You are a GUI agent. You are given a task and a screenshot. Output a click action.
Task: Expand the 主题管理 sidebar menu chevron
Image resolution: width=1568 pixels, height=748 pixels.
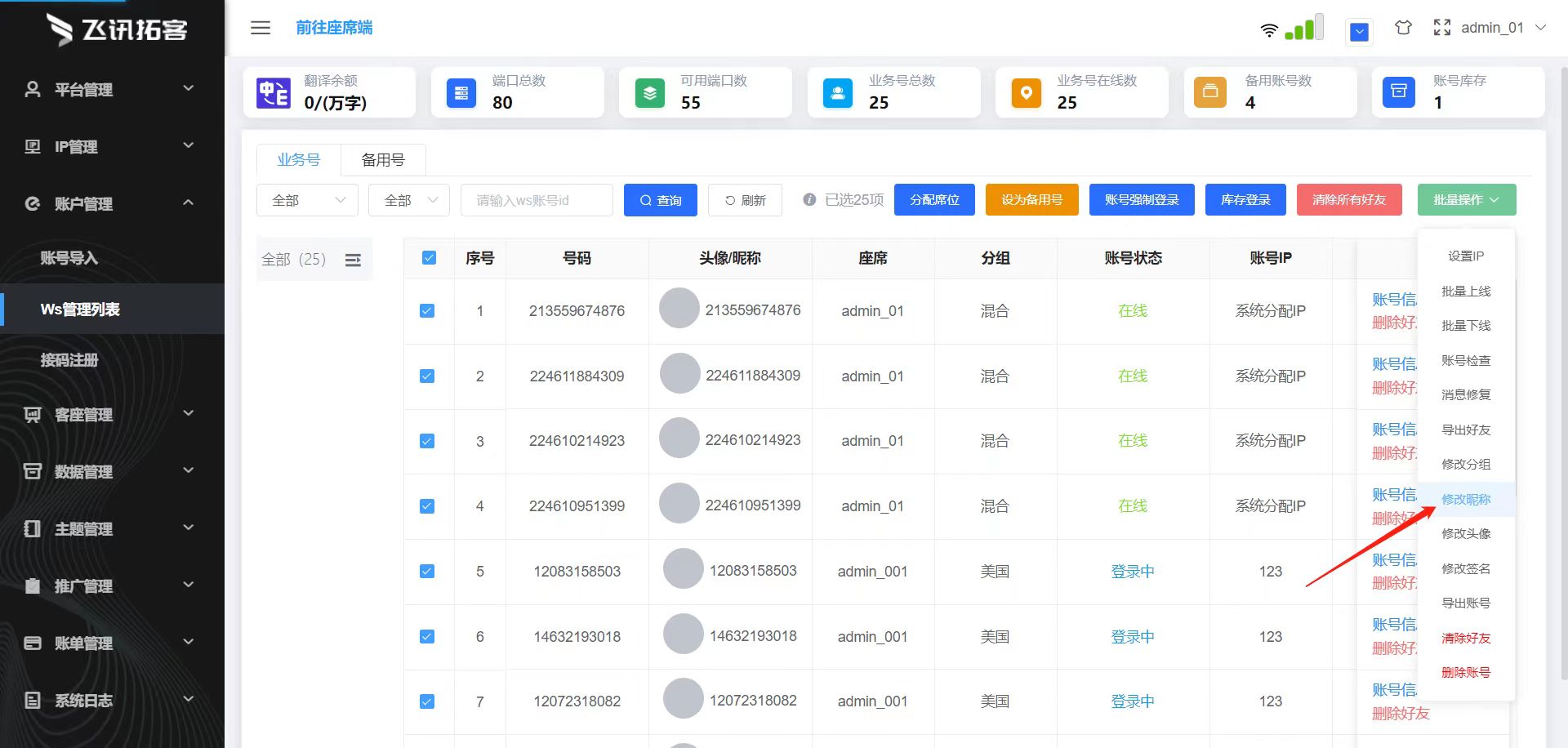pyautogui.click(x=189, y=528)
